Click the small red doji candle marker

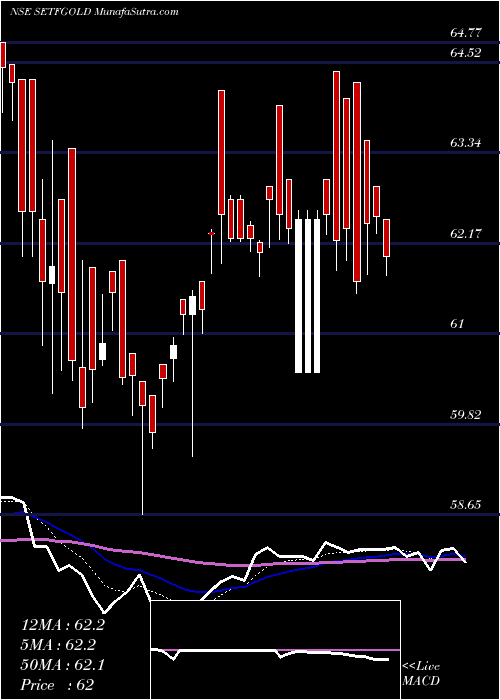212,233
